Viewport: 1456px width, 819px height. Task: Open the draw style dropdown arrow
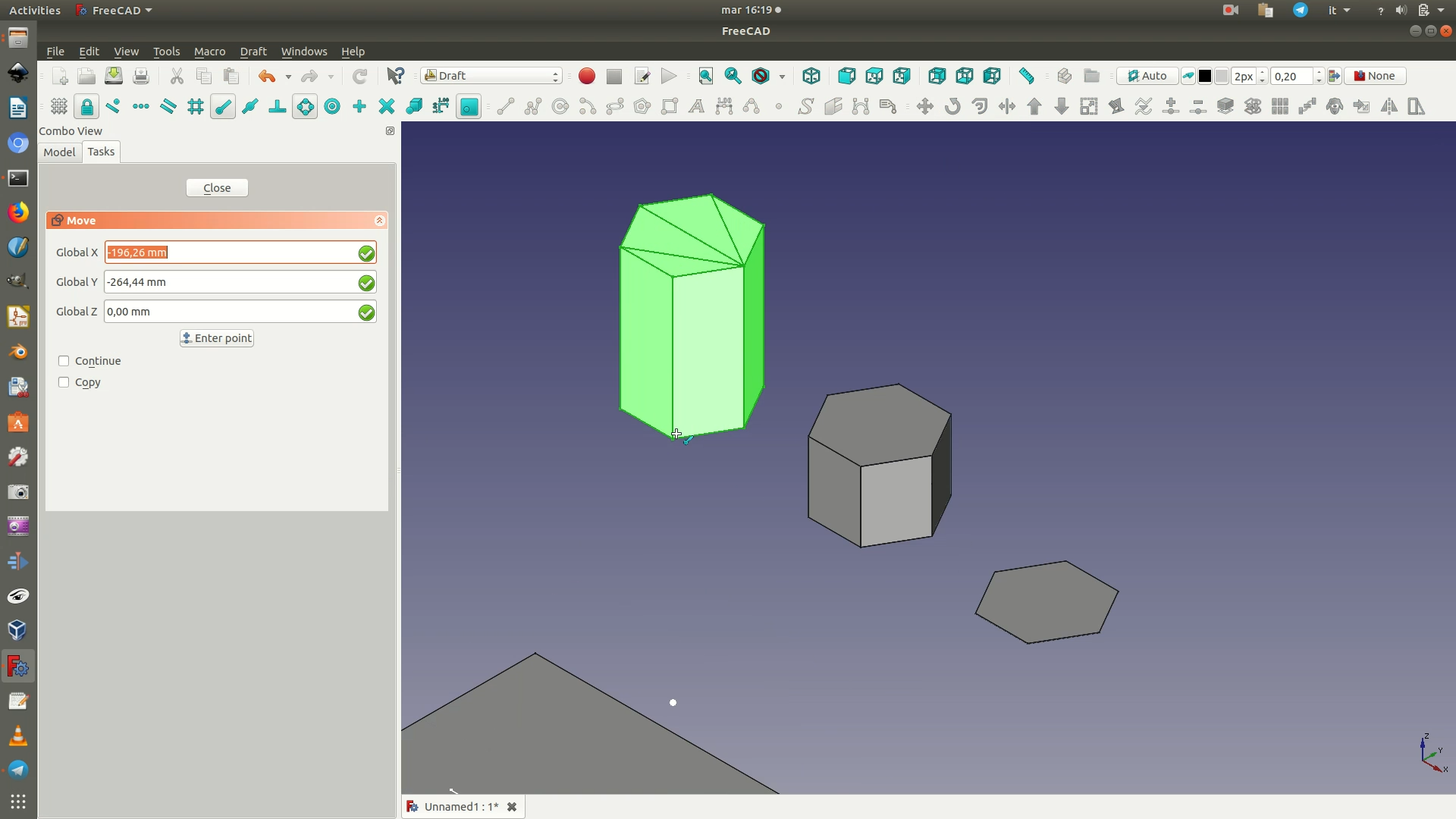click(x=782, y=77)
